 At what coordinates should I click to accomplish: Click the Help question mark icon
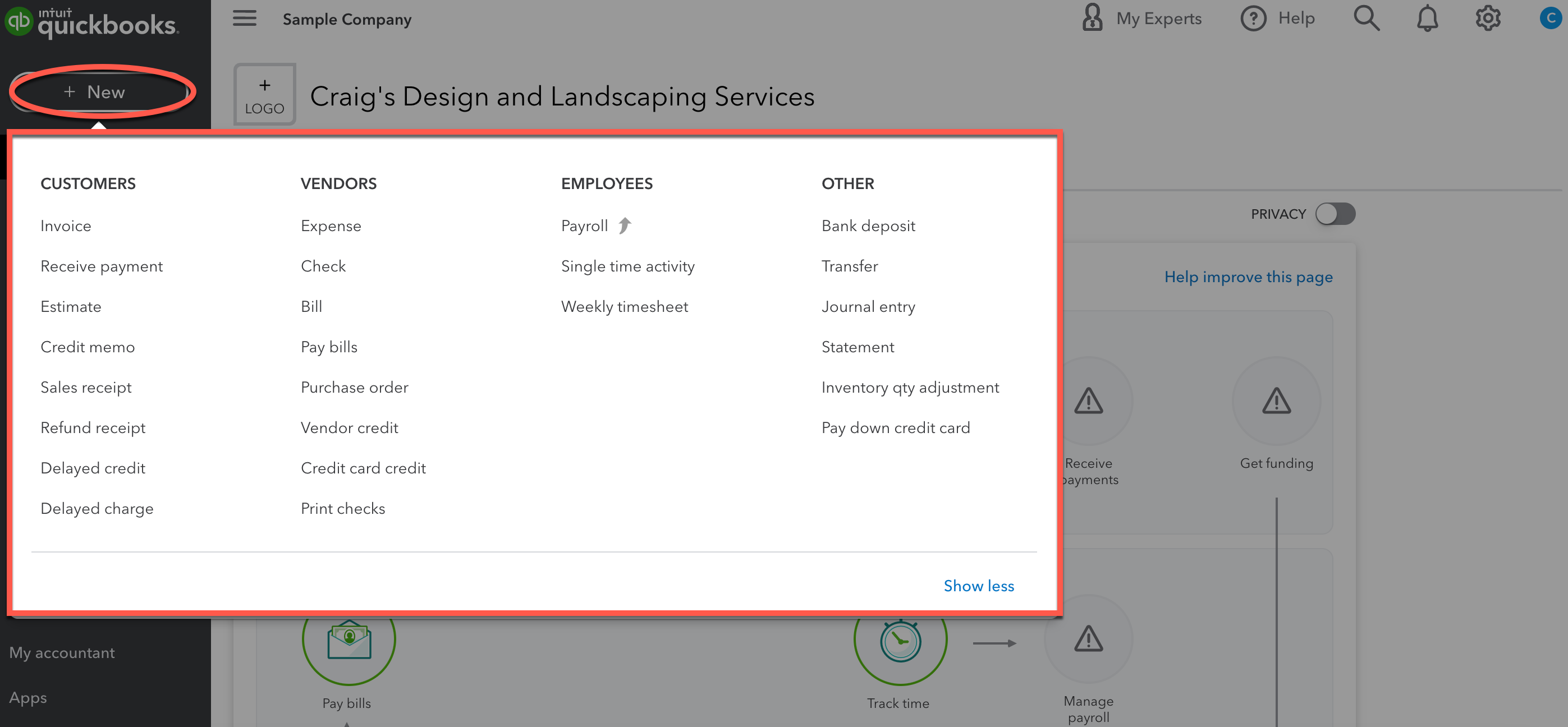pyautogui.click(x=1253, y=19)
